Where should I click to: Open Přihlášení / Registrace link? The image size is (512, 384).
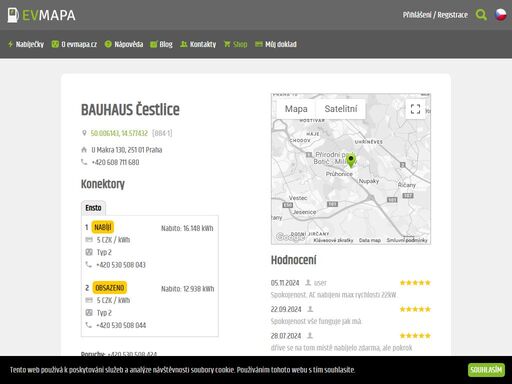point(435,15)
